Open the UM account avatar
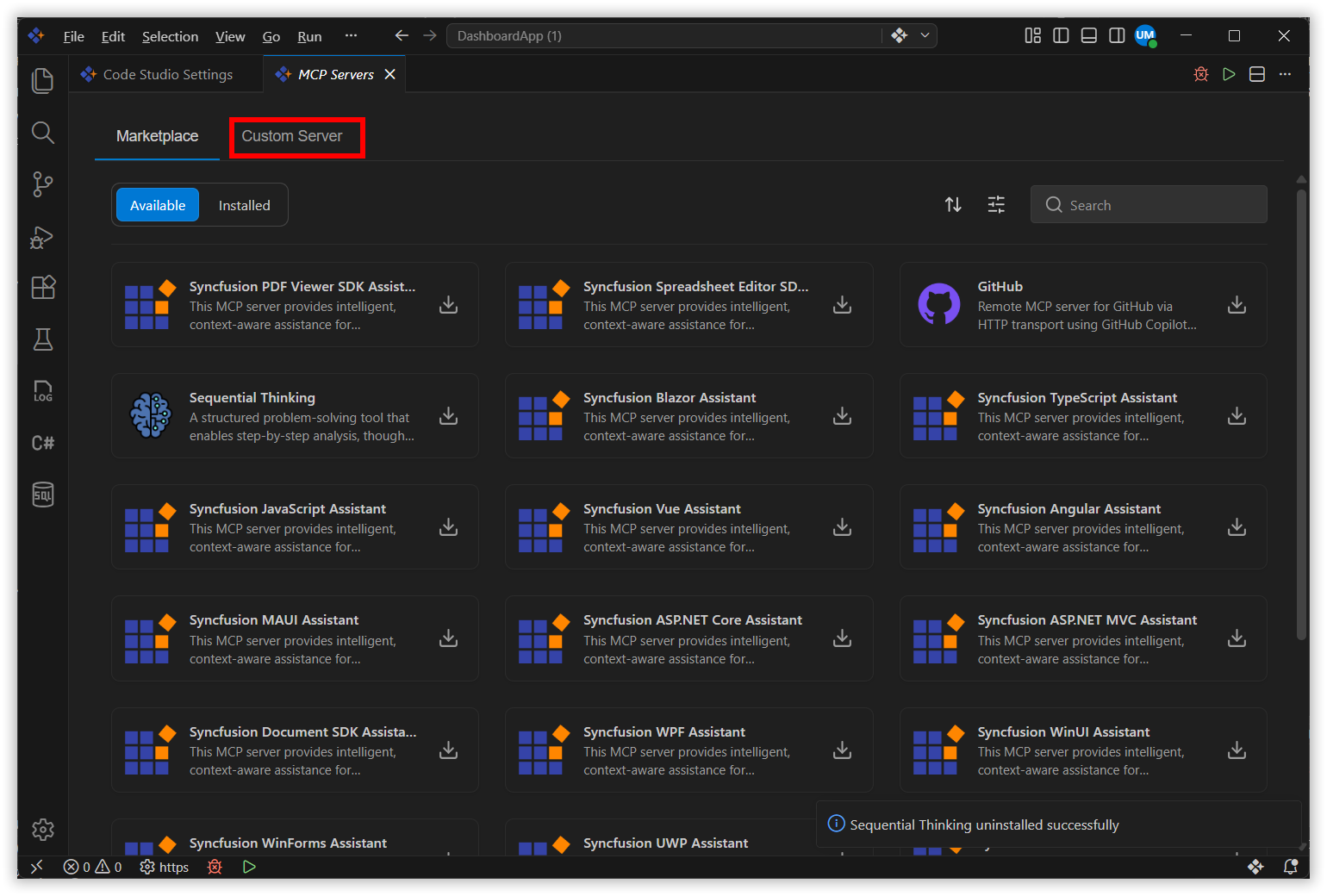This screenshot has height=896, width=1327. point(1145,35)
